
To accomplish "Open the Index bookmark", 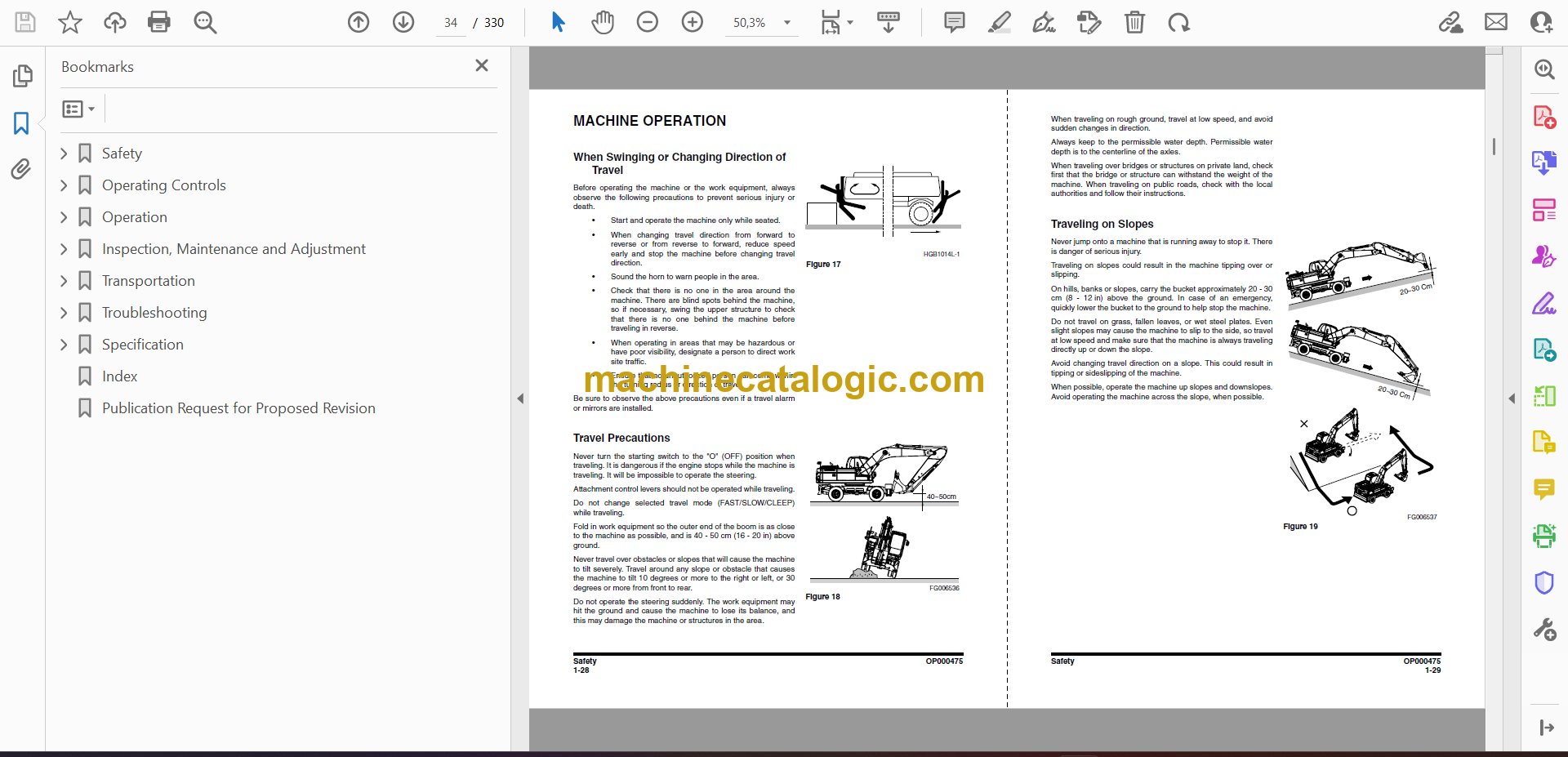I will pyautogui.click(x=119, y=376).
